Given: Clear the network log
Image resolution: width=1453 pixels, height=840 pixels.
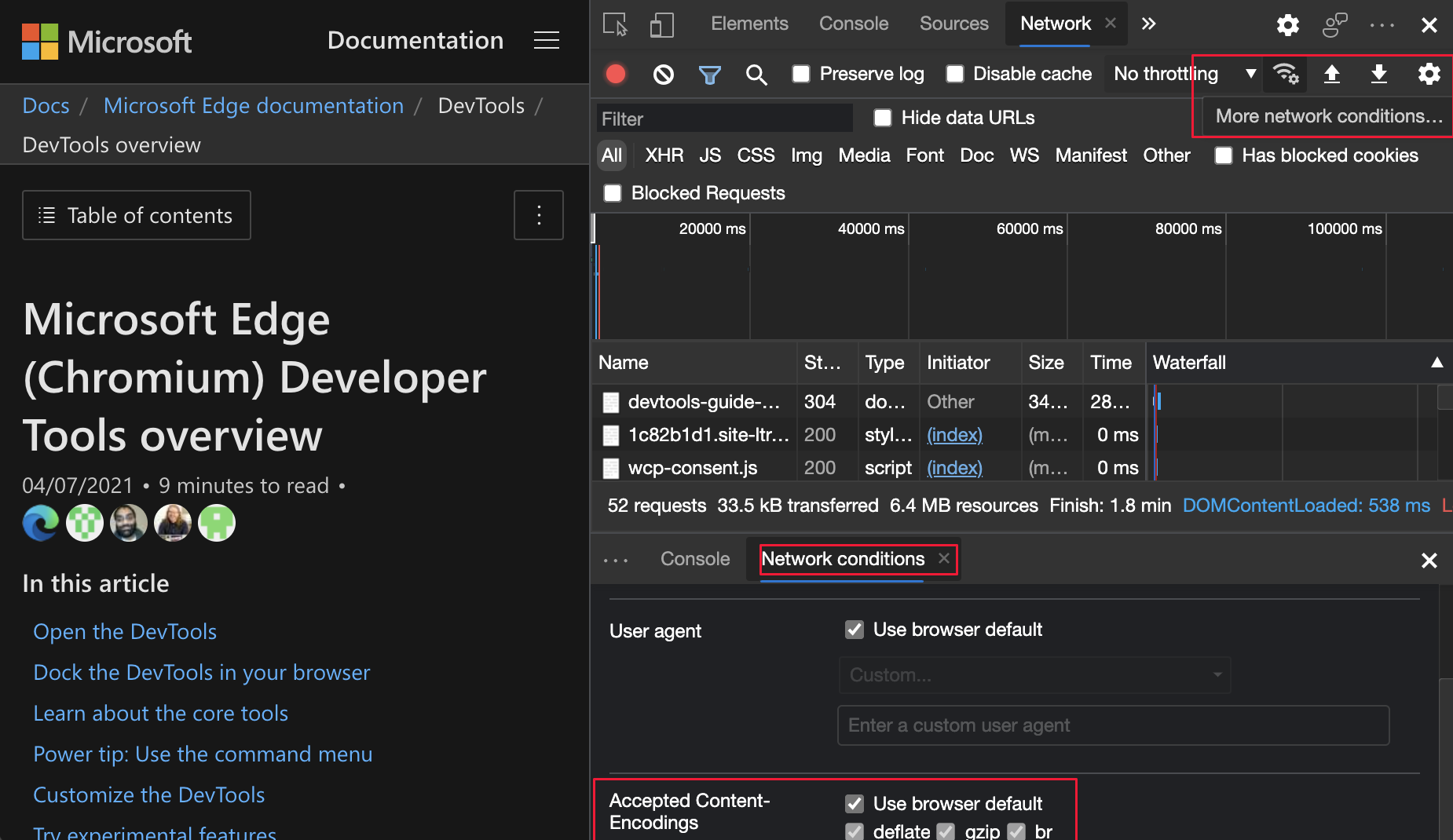Looking at the screenshot, I should click(663, 75).
